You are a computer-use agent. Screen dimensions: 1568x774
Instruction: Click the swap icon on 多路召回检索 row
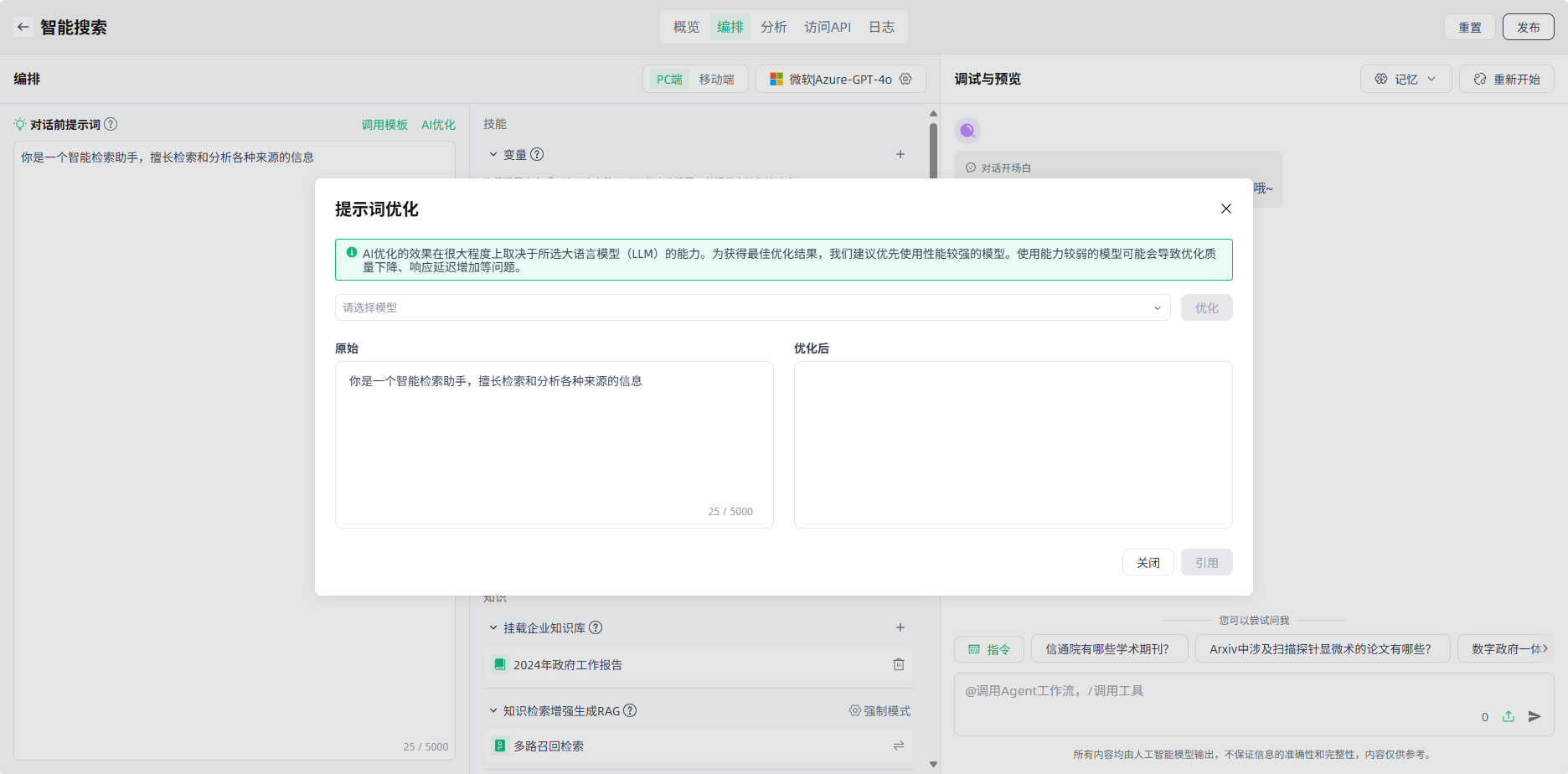tap(899, 746)
